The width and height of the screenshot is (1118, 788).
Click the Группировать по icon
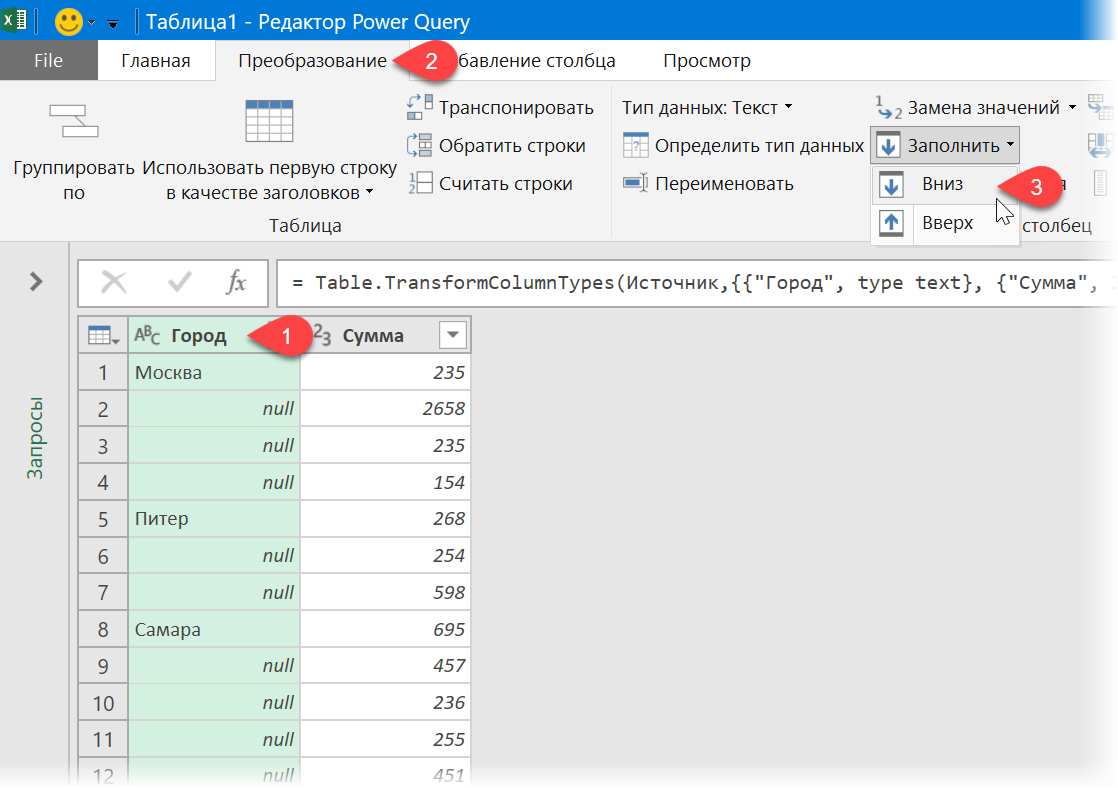click(x=73, y=121)
